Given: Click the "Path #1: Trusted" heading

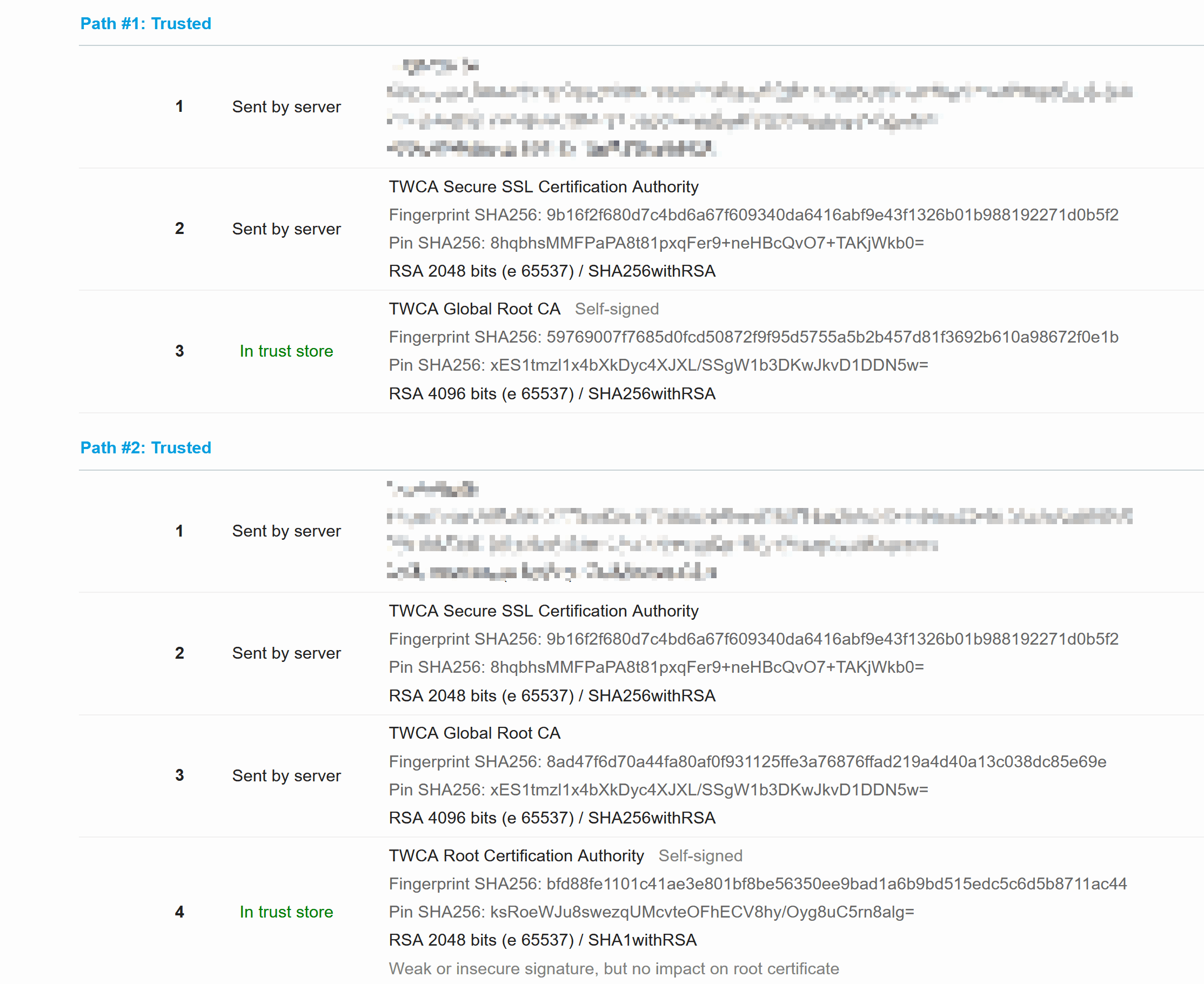Looking at the screenshot, I should [146, 23].
